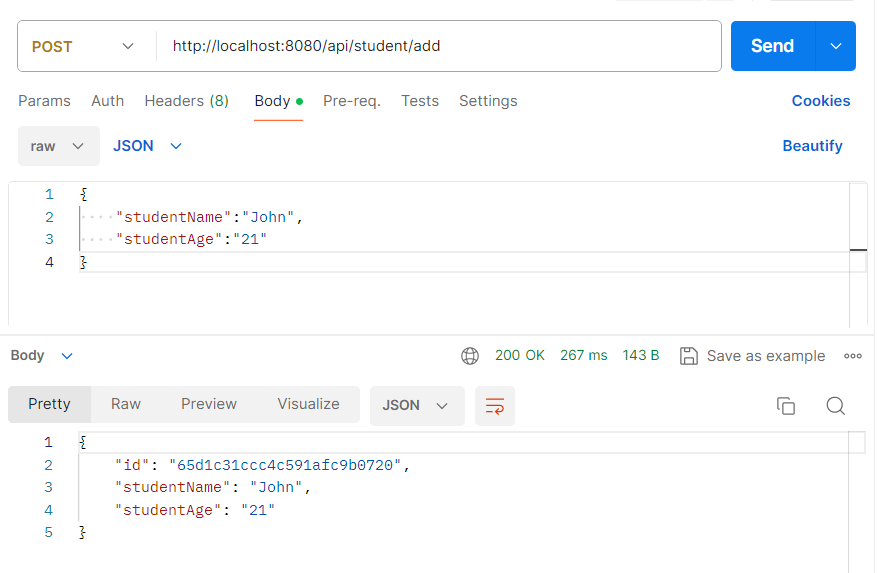This screenshot has width=877, height=573.
Task: Click the search magnifier icon in response
Action: point(836,405)
